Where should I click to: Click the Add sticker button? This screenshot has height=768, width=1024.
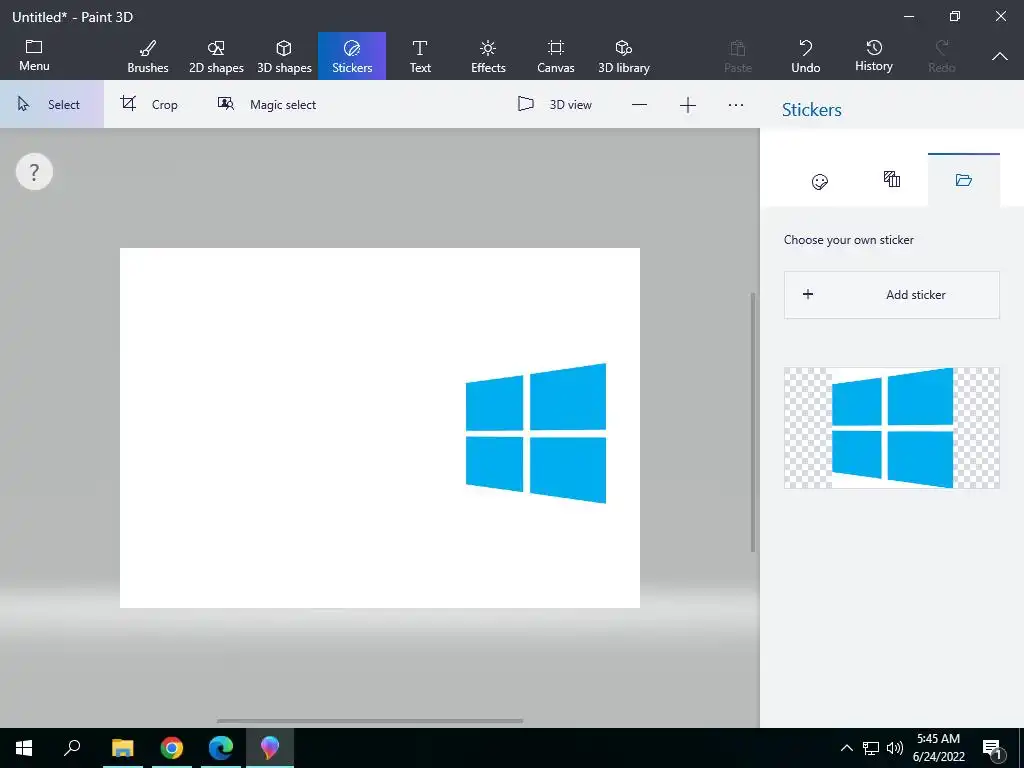click(x=891, y=295)
